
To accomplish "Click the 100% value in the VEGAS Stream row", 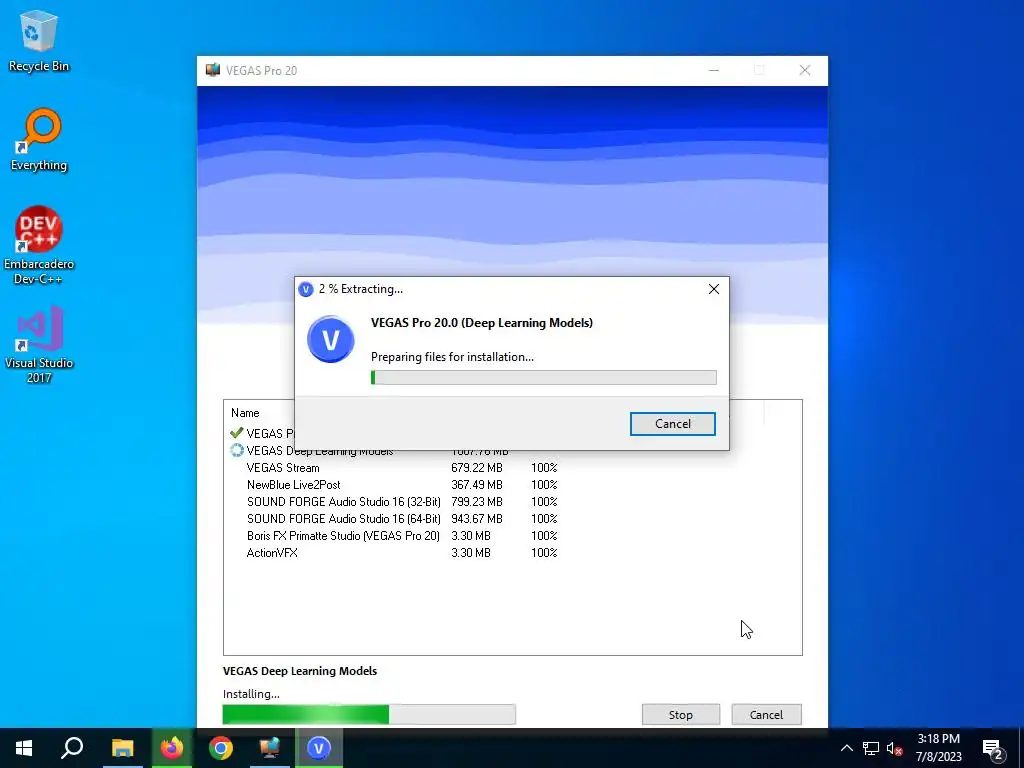I will pyautogui.click(x=544, y=468).
